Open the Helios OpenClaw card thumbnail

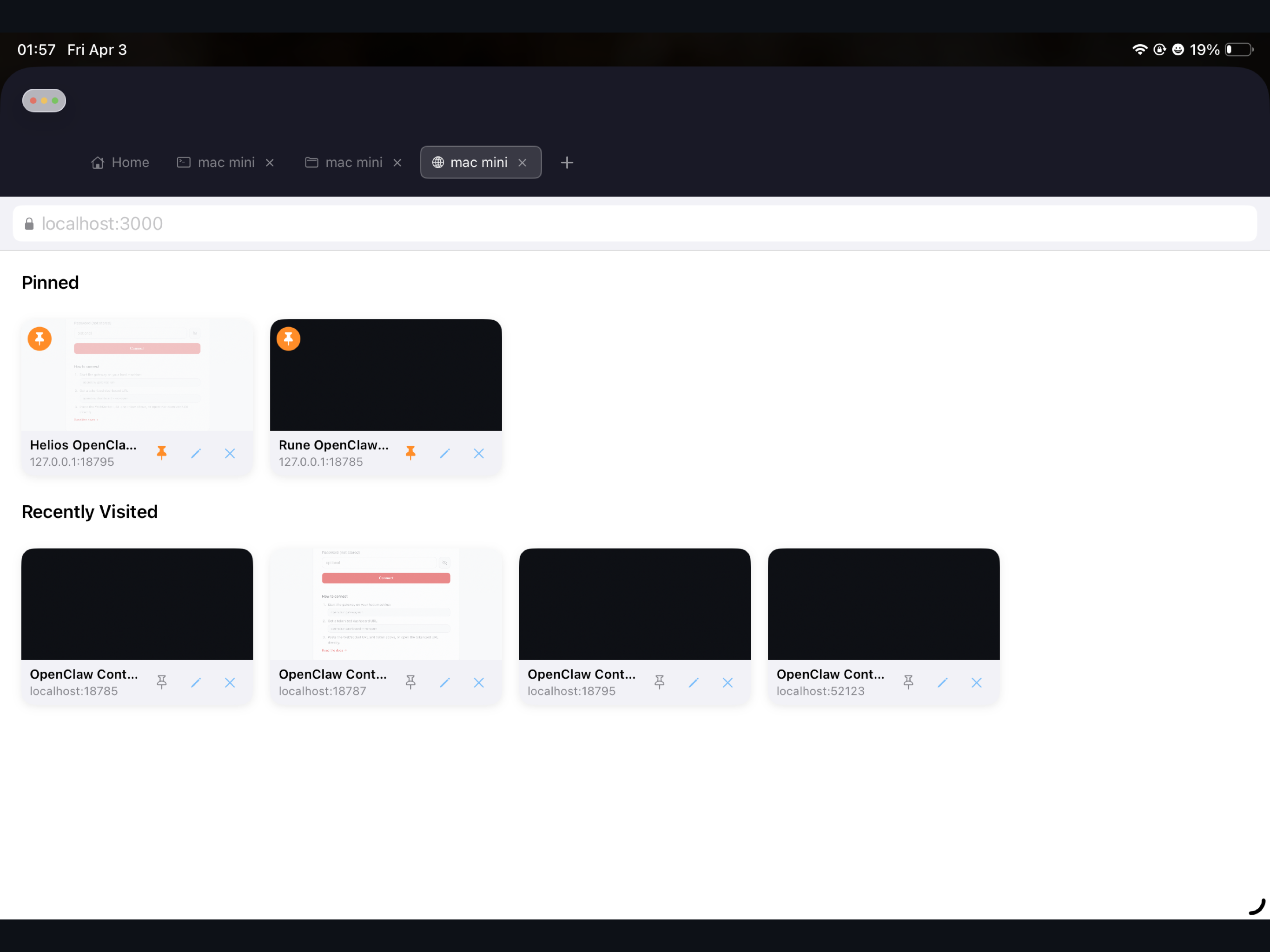[x=137, y=374]
